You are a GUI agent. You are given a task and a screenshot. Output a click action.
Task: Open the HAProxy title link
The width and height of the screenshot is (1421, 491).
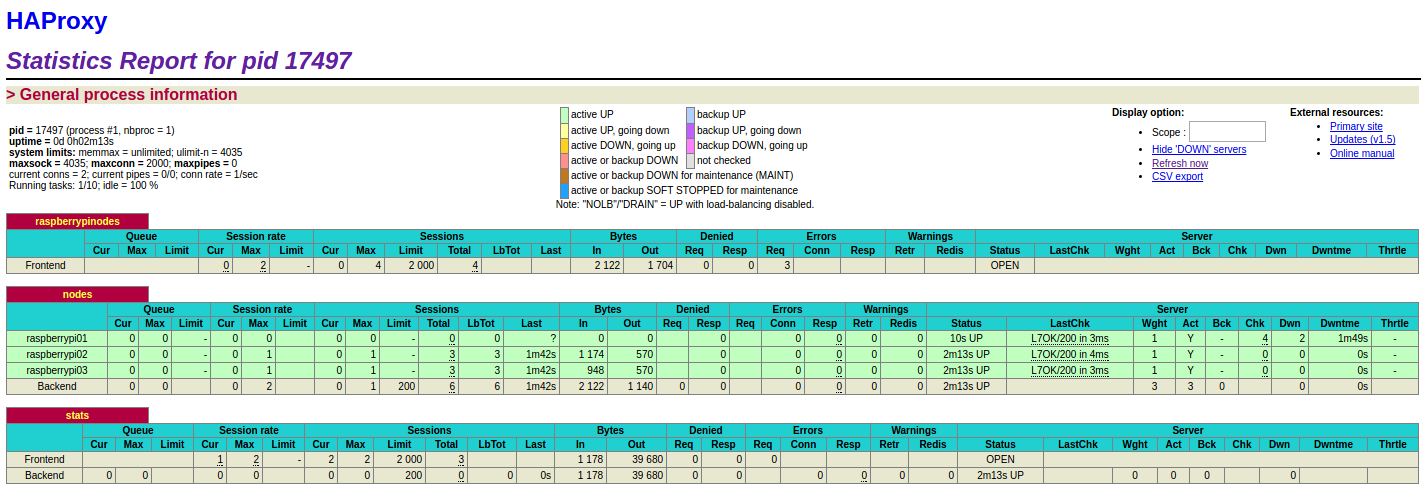click(56, 20)
